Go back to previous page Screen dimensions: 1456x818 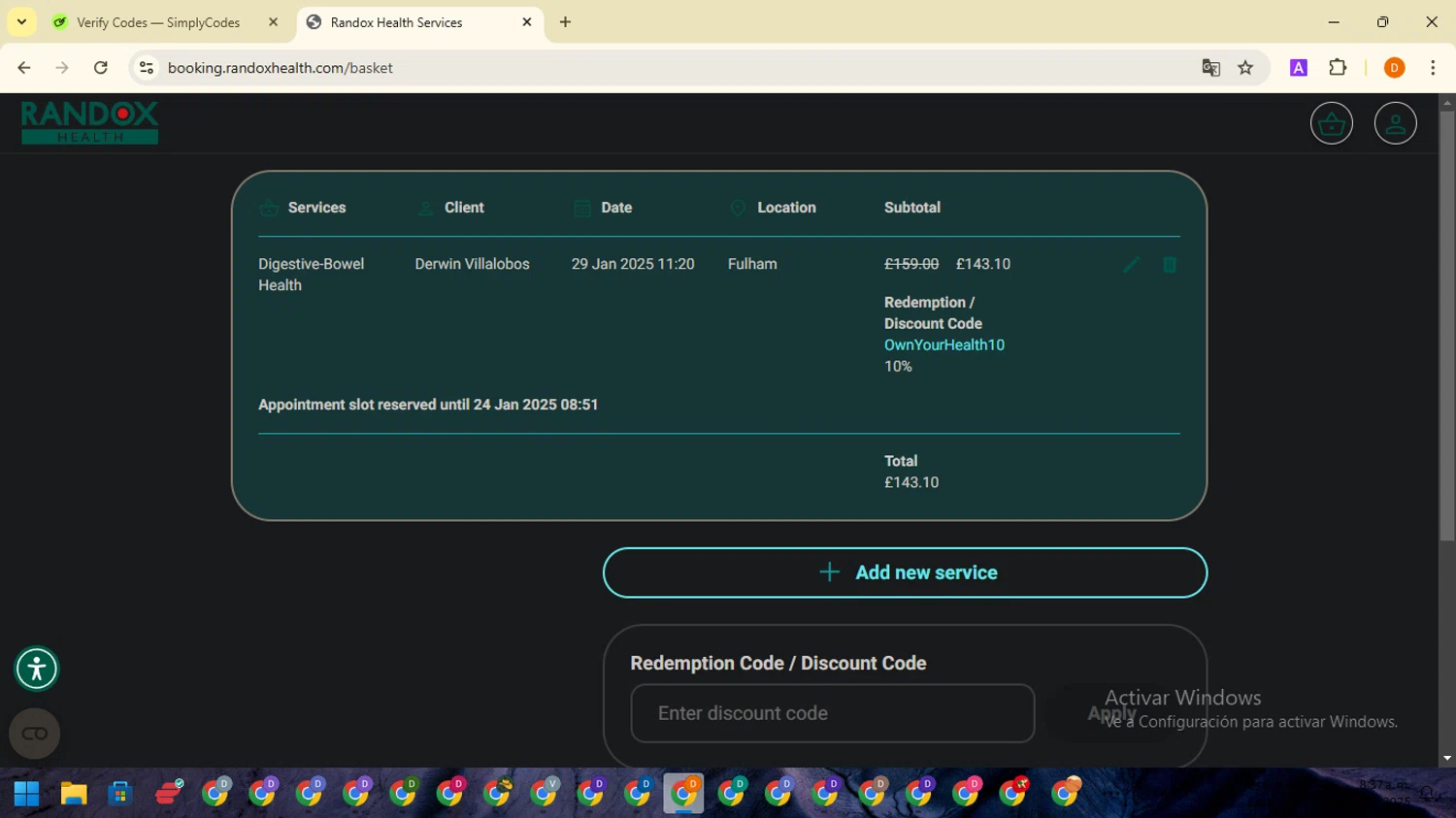click(24, 68)
